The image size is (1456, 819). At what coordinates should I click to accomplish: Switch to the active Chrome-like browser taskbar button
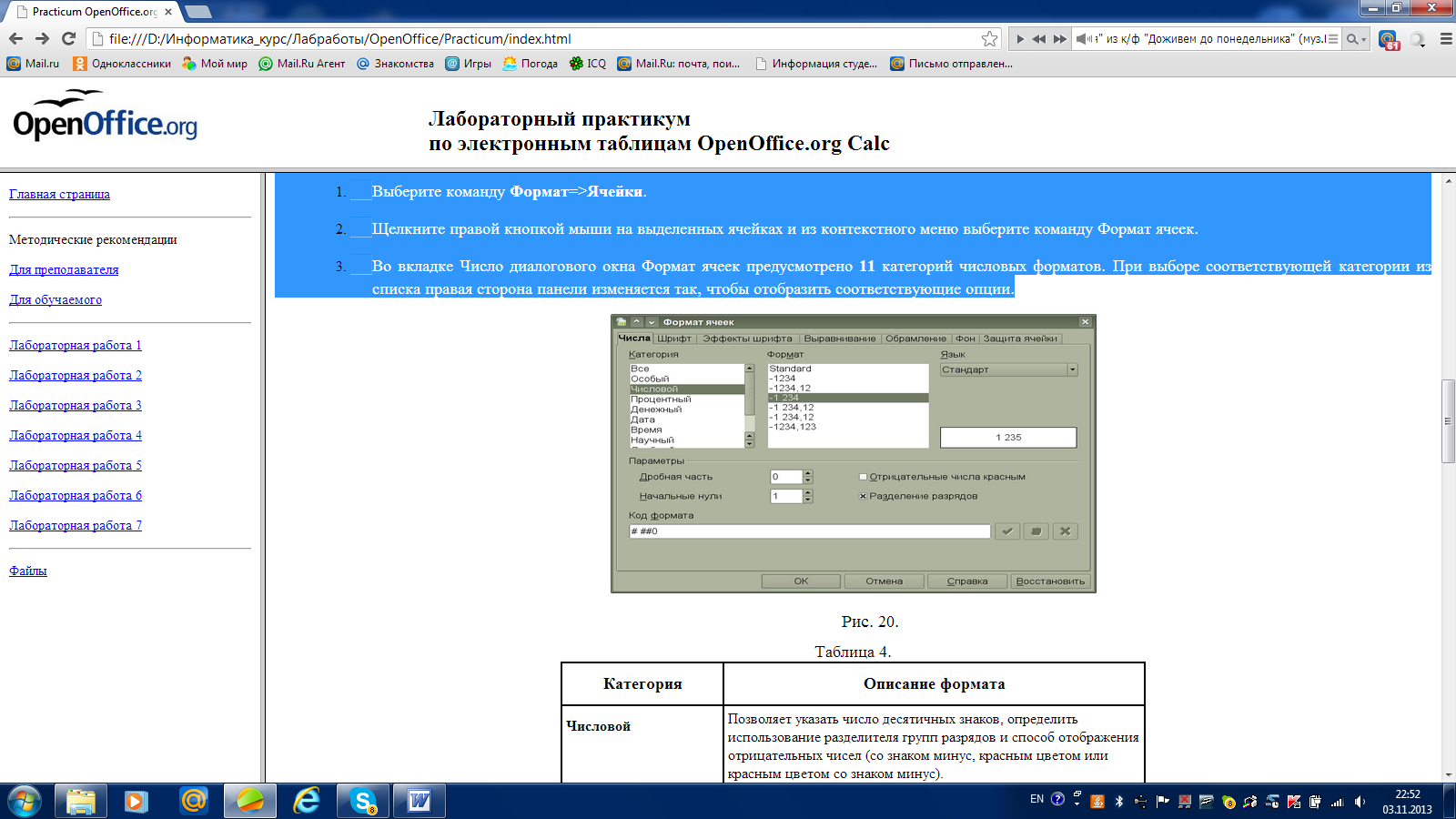pyautogui.click(x=250, y=801)
